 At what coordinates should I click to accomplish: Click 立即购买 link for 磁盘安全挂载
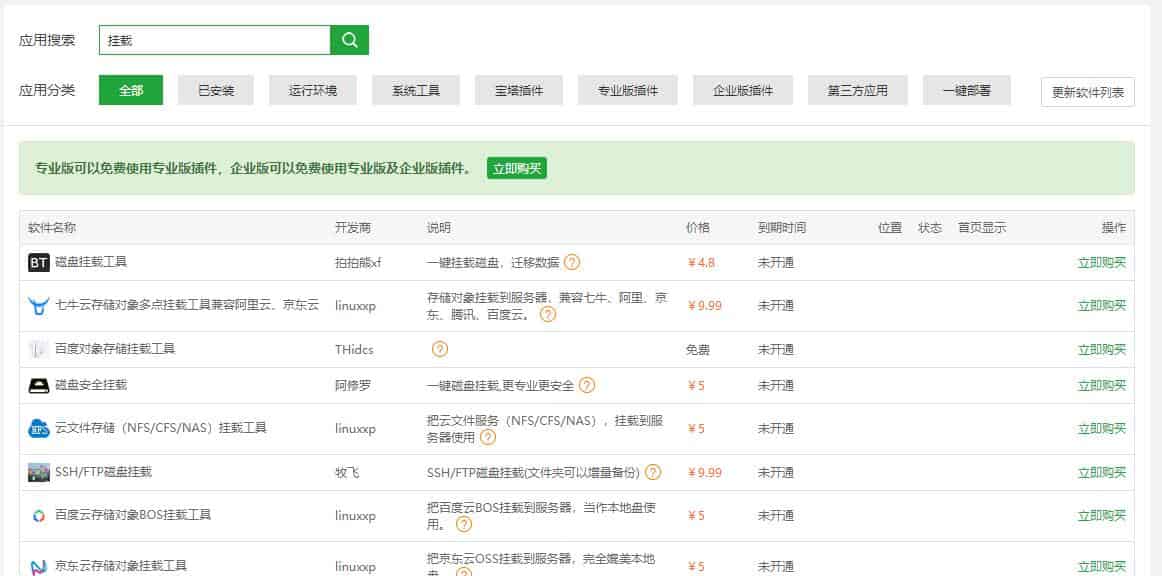click(1101, 386)
